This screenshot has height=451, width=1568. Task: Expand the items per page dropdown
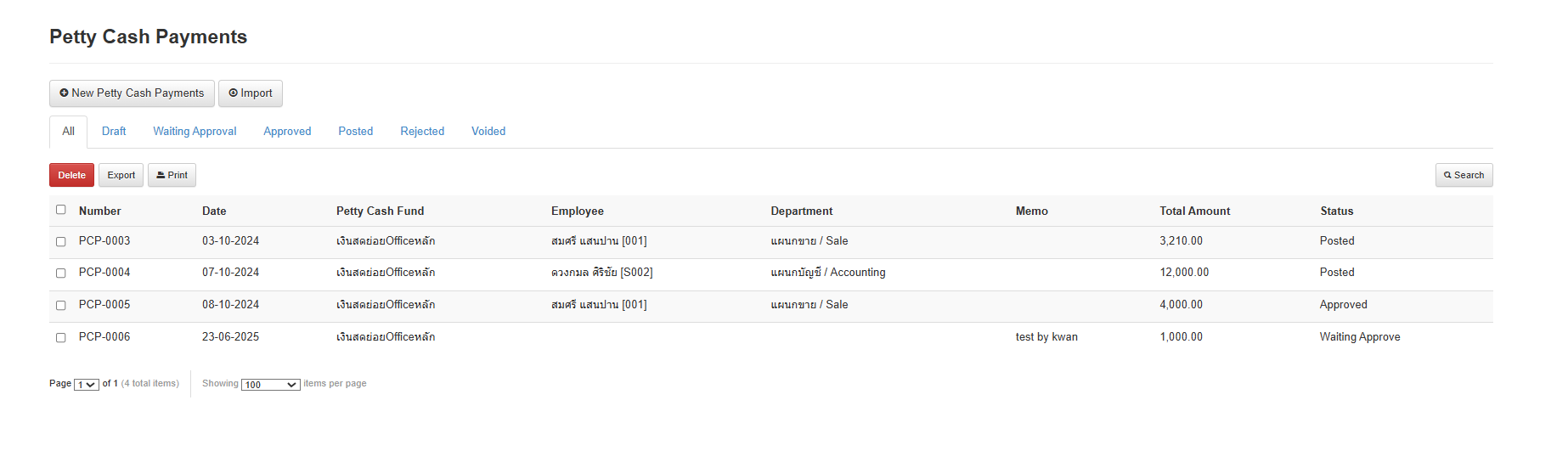(270, 385)
